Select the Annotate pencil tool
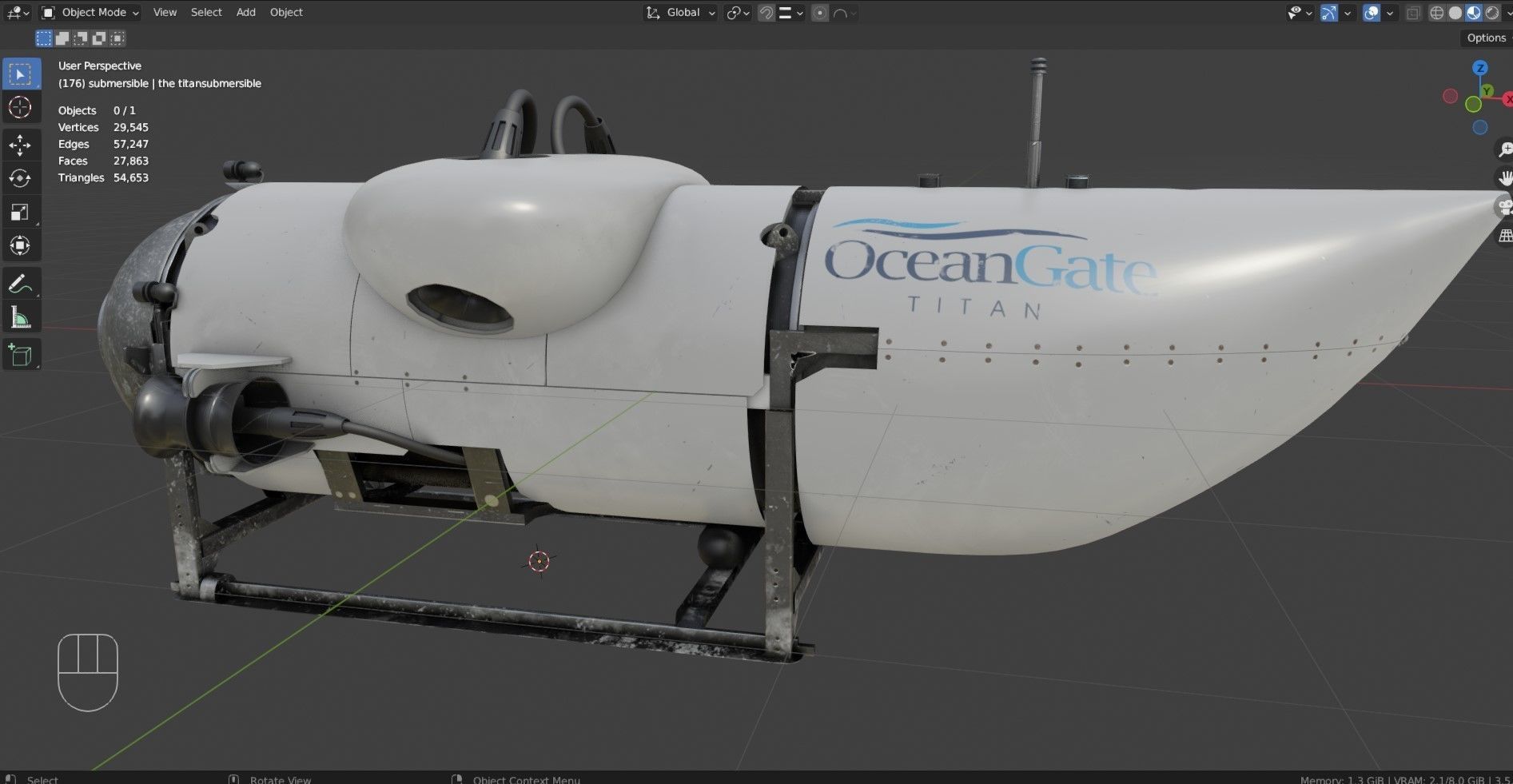The height and width of the screenshot is (784, 1513). pos(20,284)
